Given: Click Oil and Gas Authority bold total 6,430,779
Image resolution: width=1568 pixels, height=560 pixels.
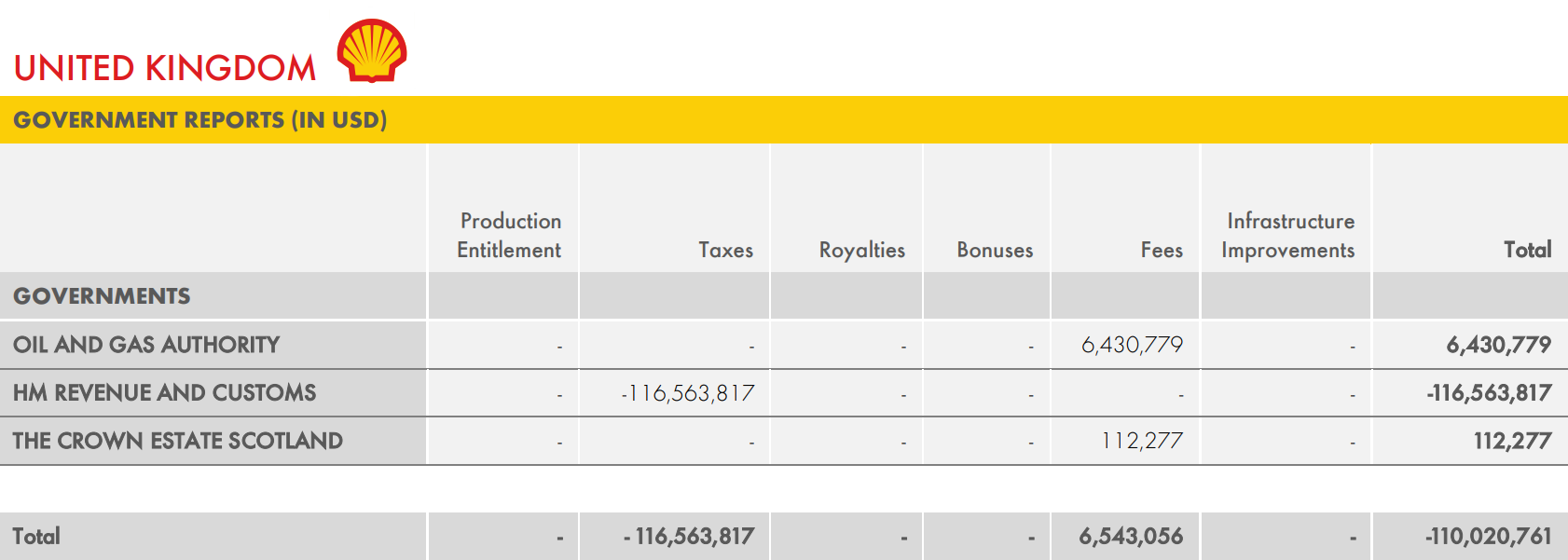Looking at the screenshot, I should (1499, 345).
